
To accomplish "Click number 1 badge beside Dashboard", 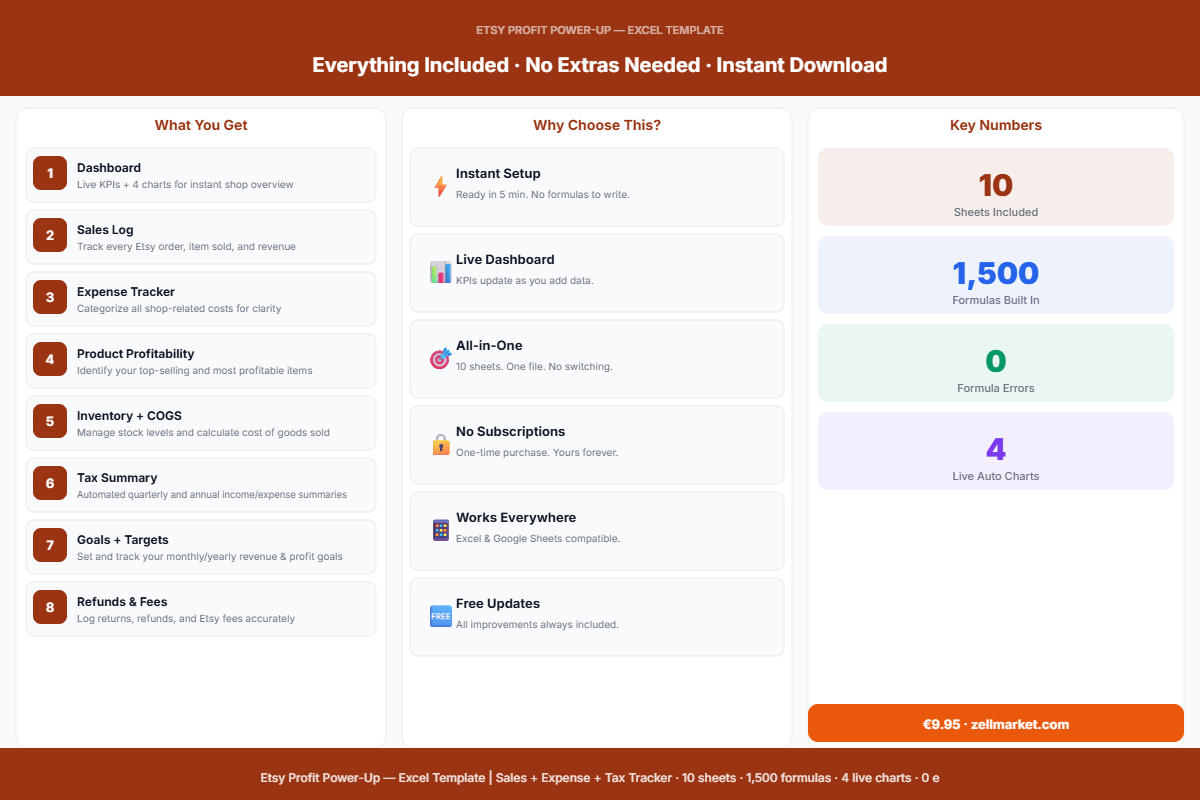I will coord(50,173).
